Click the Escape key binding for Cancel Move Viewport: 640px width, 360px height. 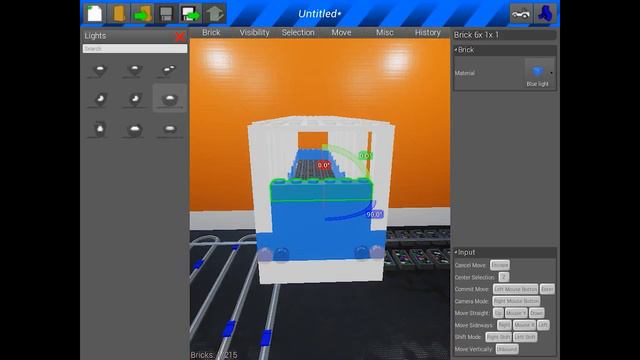click(x=500, y=265)
